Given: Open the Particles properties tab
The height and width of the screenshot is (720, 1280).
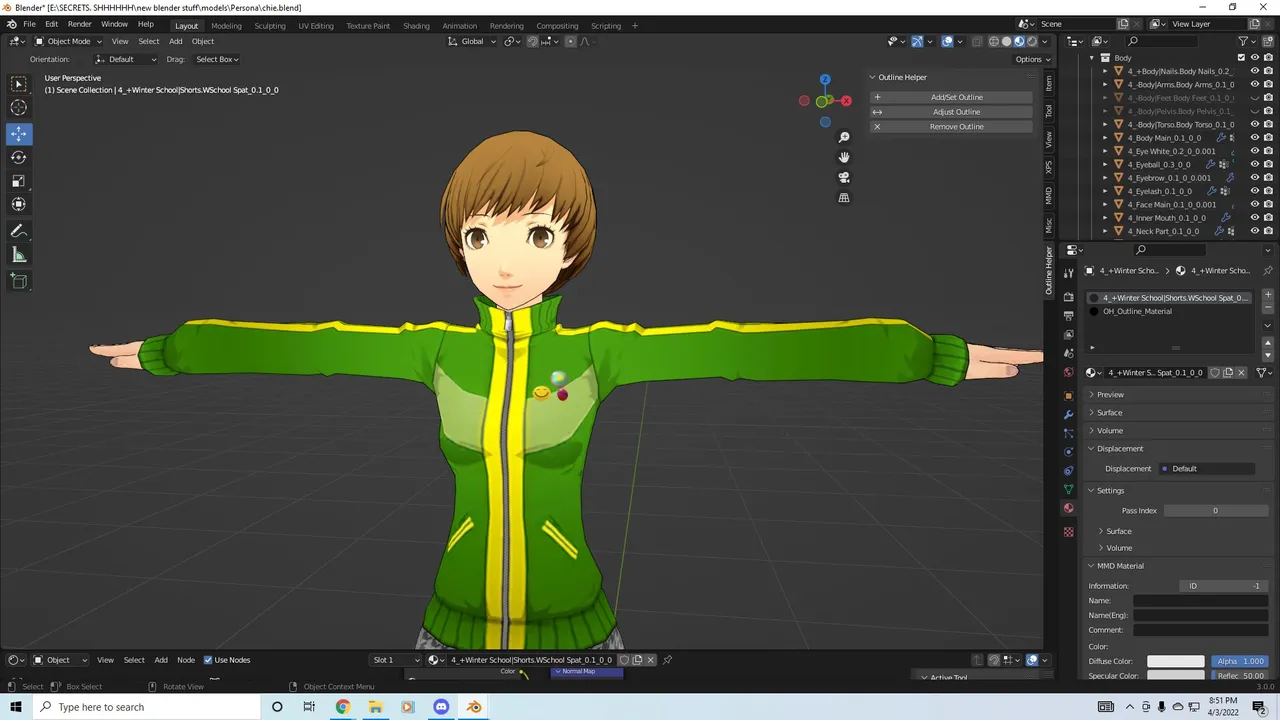Looking at the screenshot, I should point(1068,433).
